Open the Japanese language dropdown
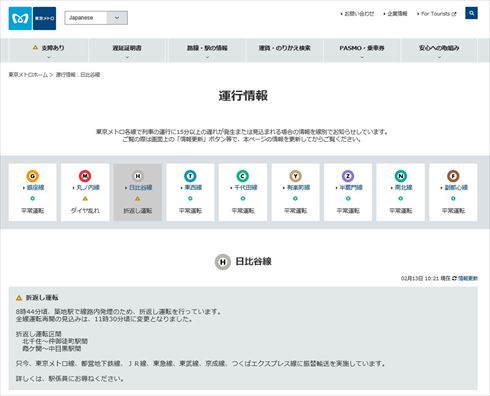The image size is (490, 396). [96, 18]
